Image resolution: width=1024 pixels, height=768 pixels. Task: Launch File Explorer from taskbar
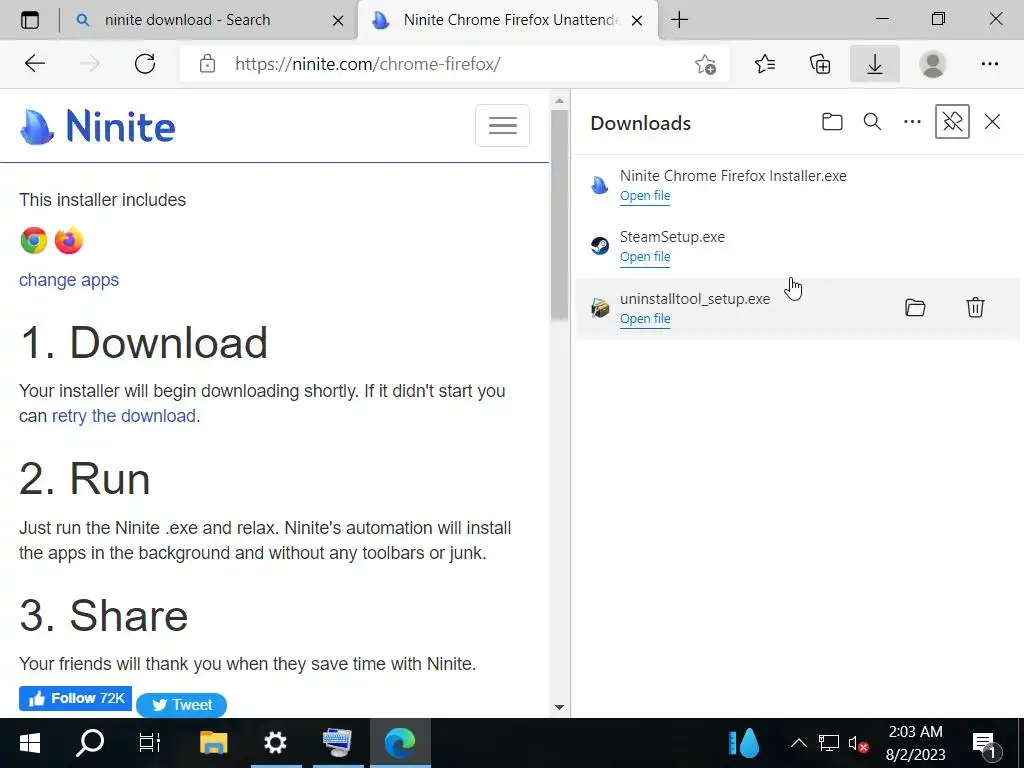tap(213, 743)
